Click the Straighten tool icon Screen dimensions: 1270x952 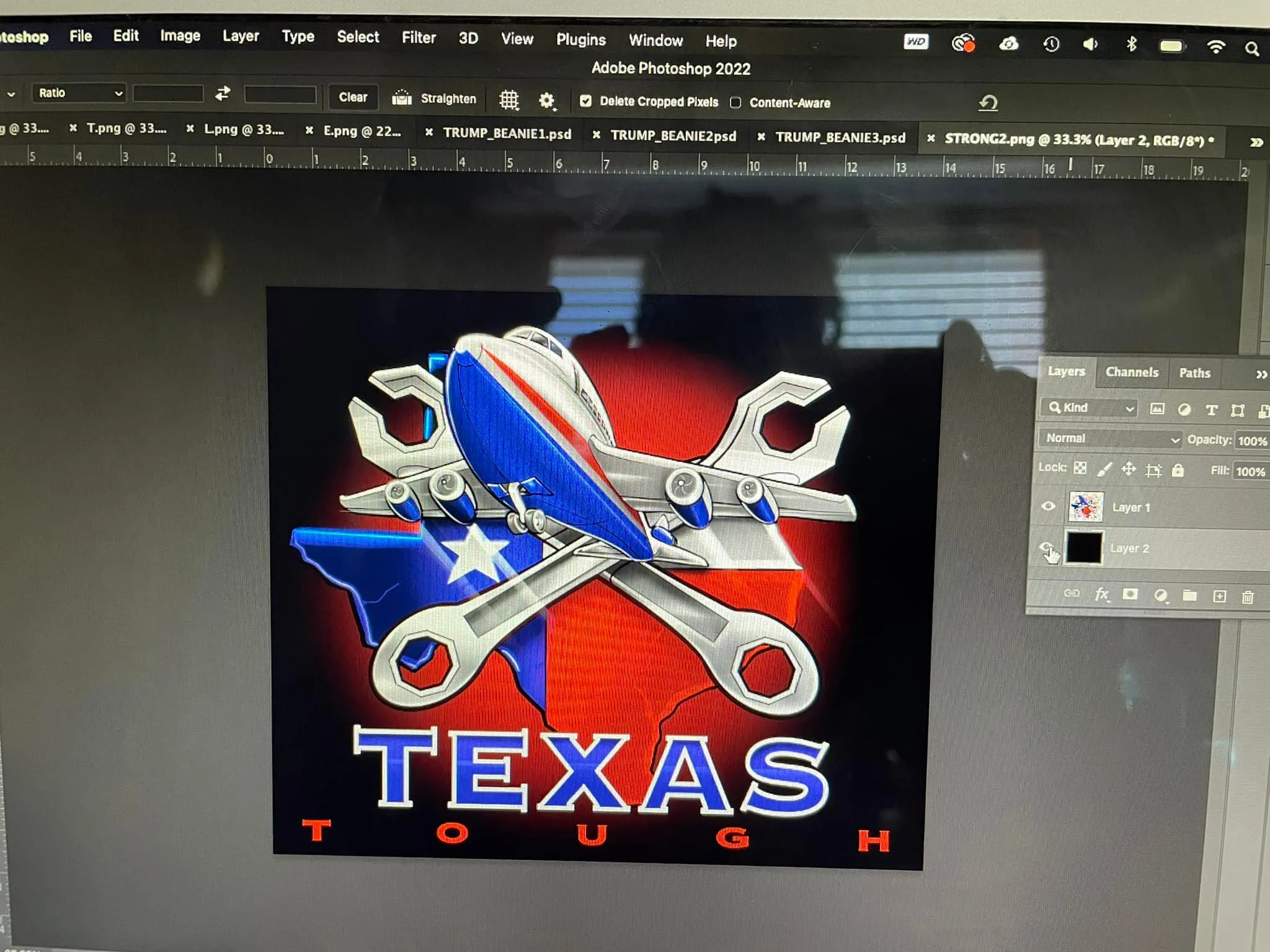402,98
